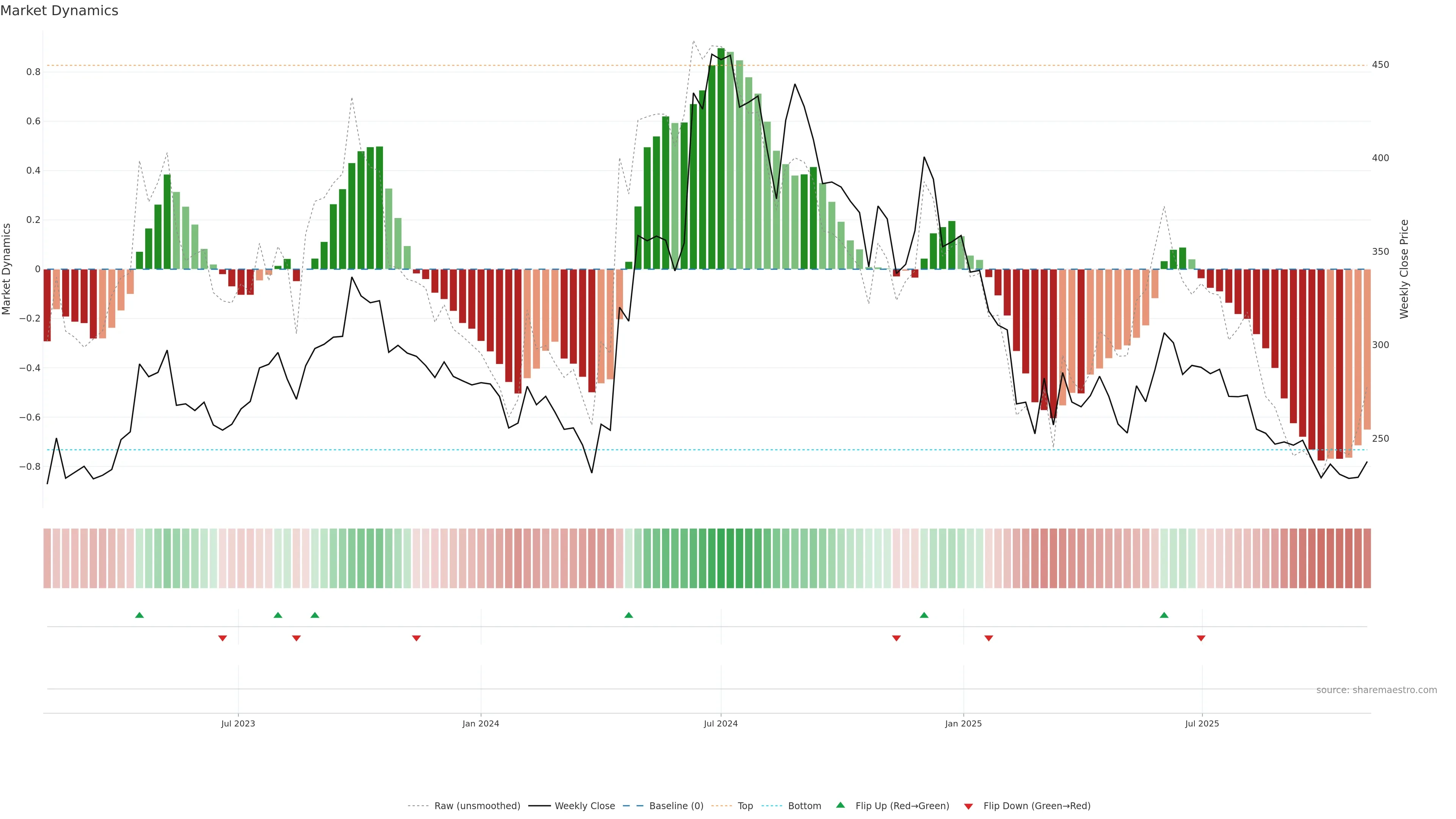This screenshot has height=819, width=1456.
Task: Click the Jul 2024 x-axis label
Action: pyautogui.click(x=721, y=723)
